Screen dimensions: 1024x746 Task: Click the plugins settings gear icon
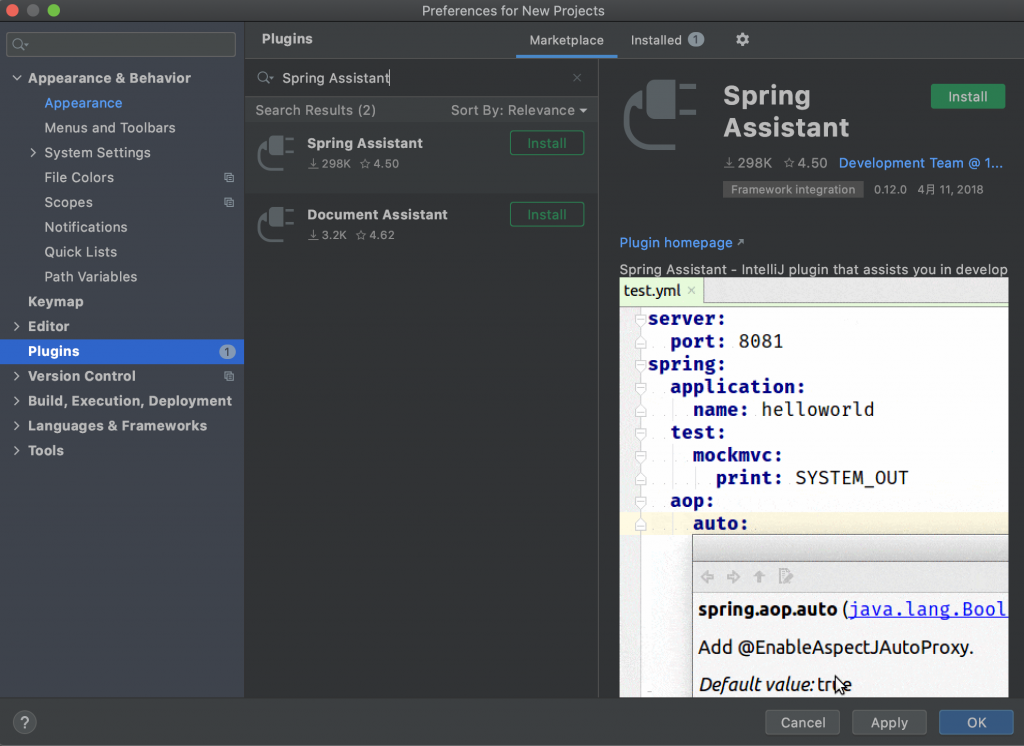click(742, 40)
